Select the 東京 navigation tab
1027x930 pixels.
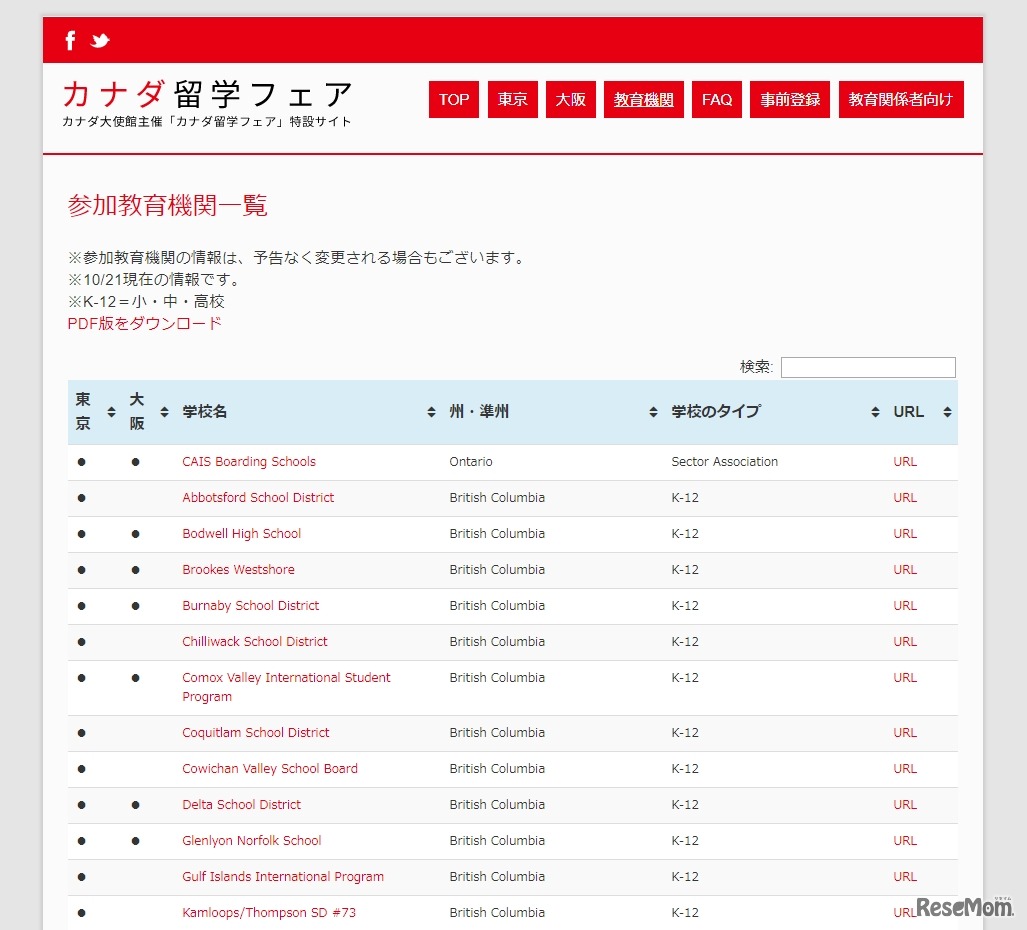click(512, 99)
